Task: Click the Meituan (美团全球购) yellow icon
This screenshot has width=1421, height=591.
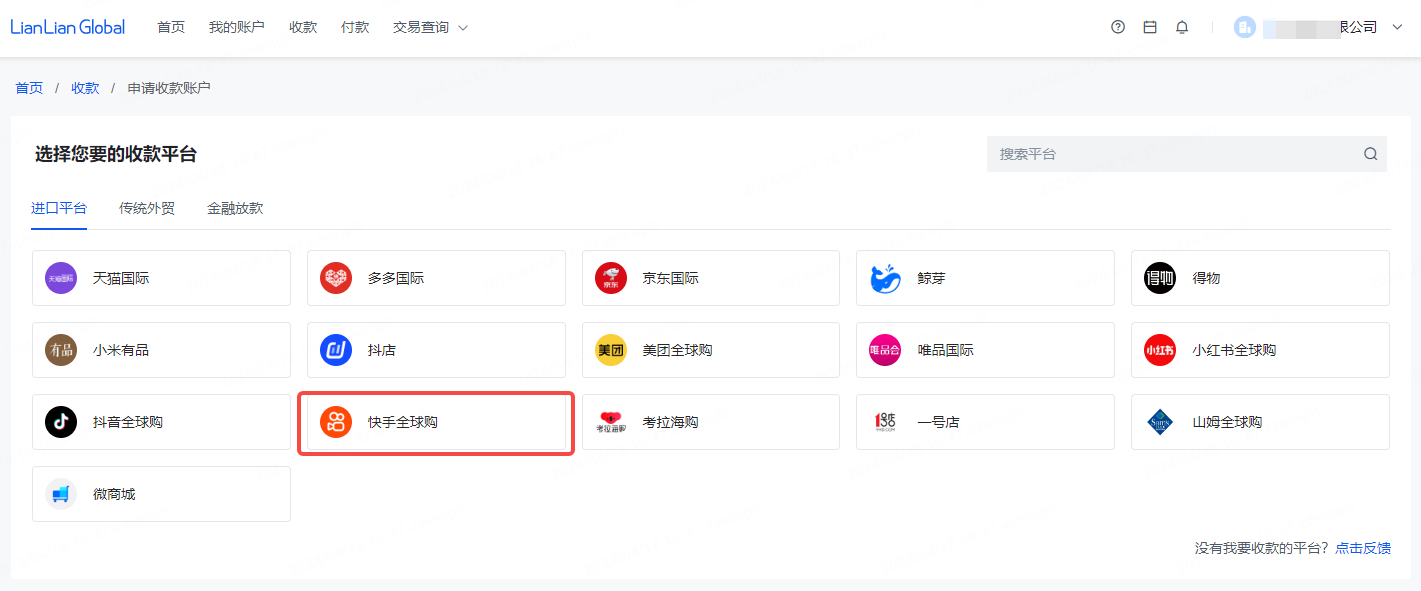Action: tap(611, 350)
